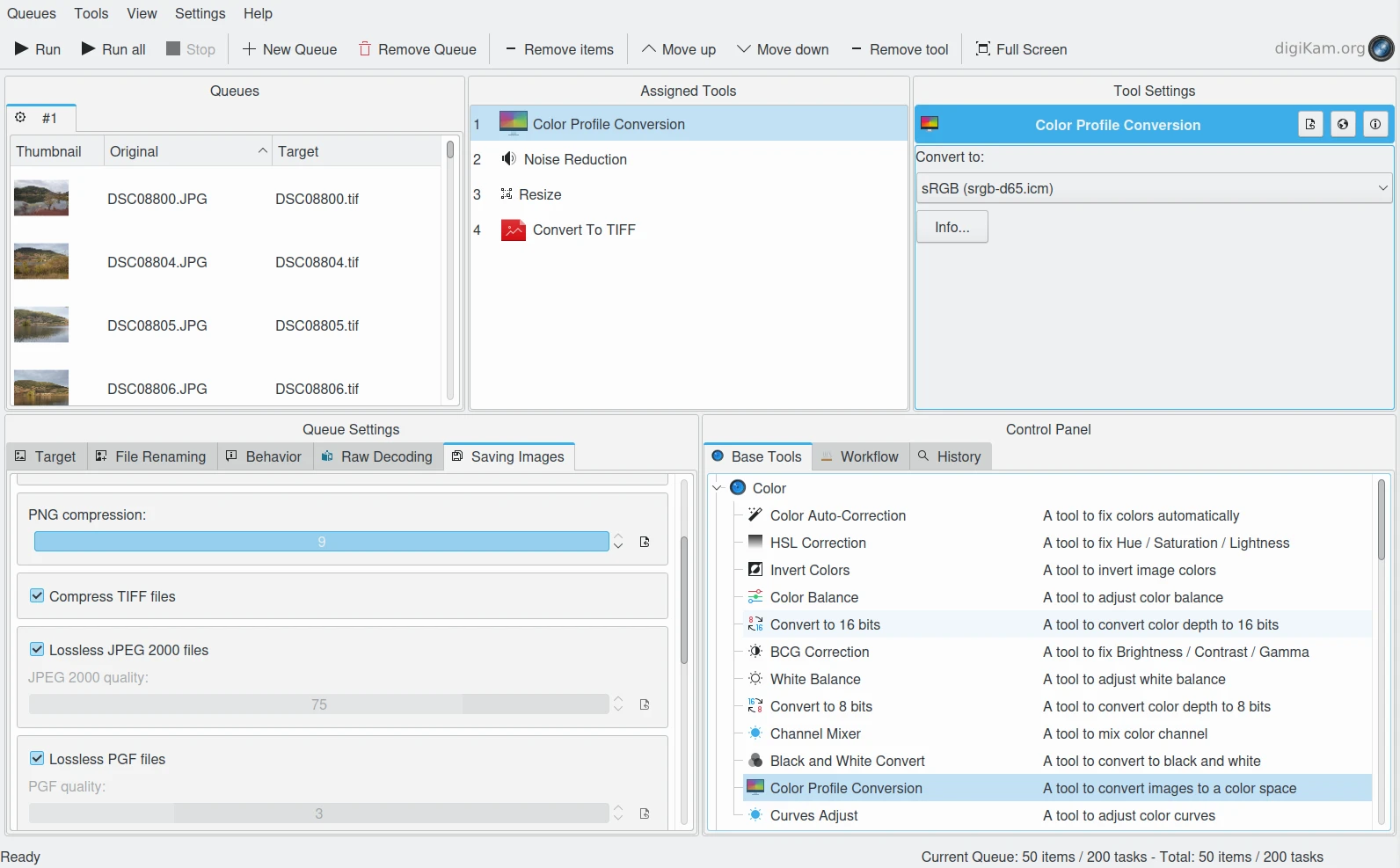Screen dimensions: 1400x868
Task: Click the New Queue plus icon
Action: (x=249, y=49)
